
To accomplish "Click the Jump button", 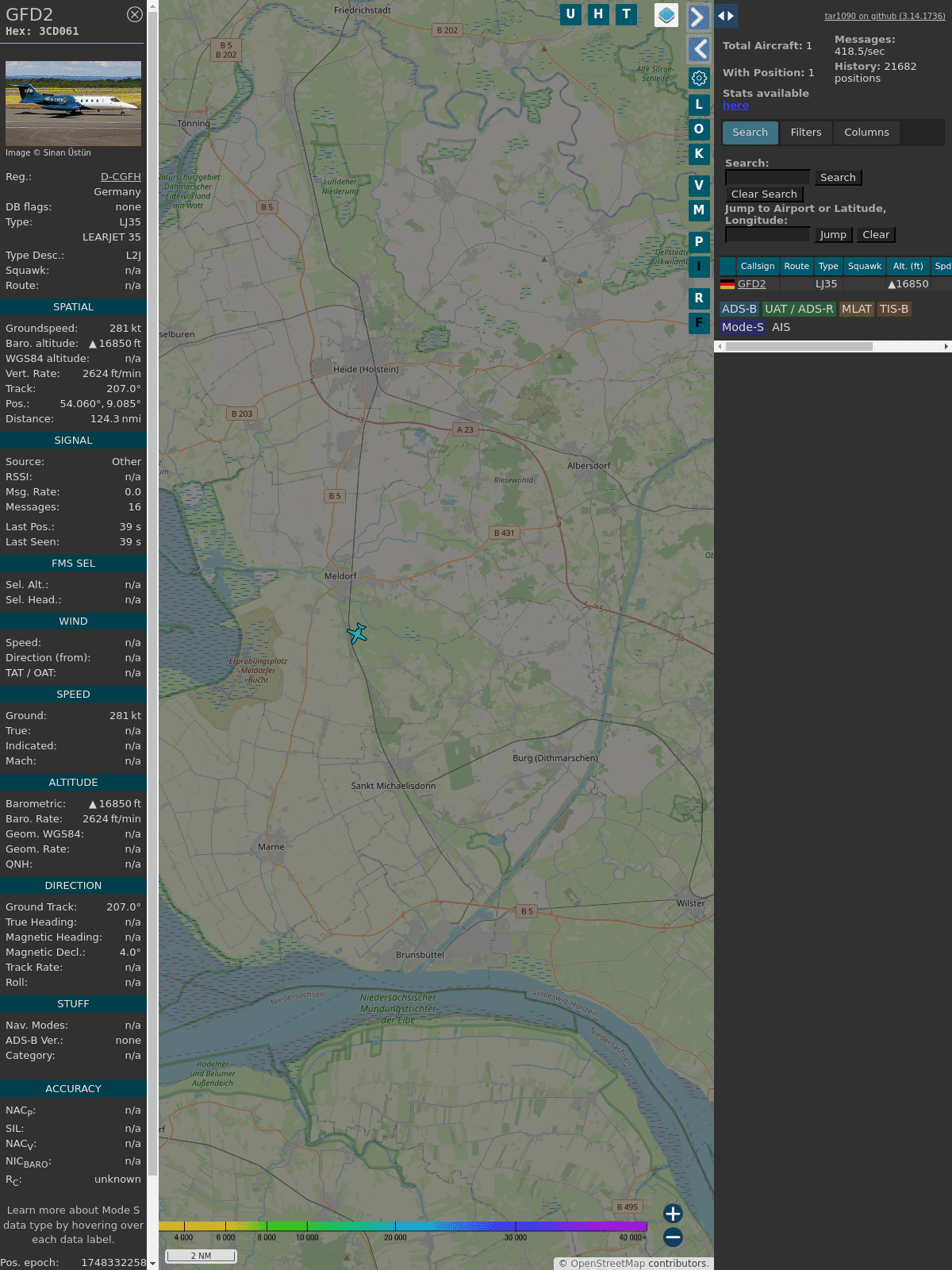I will point(833,235).
